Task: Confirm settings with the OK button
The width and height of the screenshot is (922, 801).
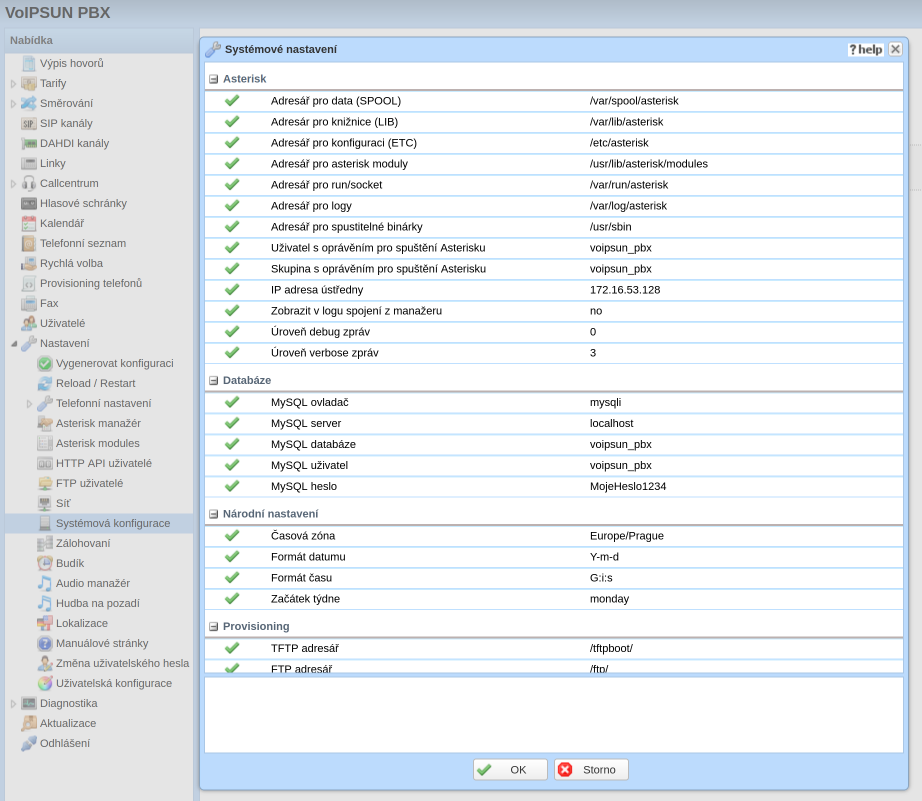Action: tap(510, 770)
